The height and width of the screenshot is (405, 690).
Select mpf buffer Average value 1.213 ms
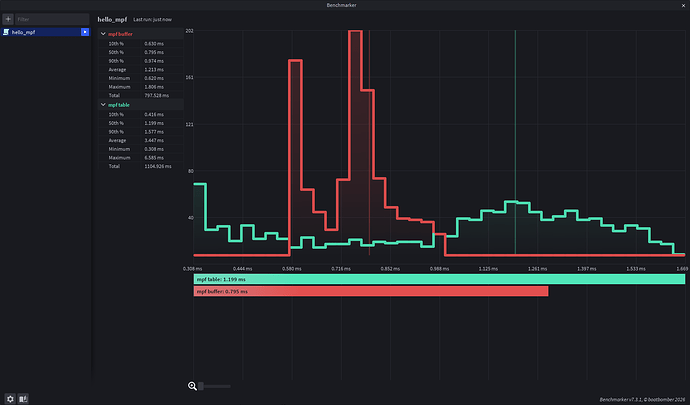point(154,70)
